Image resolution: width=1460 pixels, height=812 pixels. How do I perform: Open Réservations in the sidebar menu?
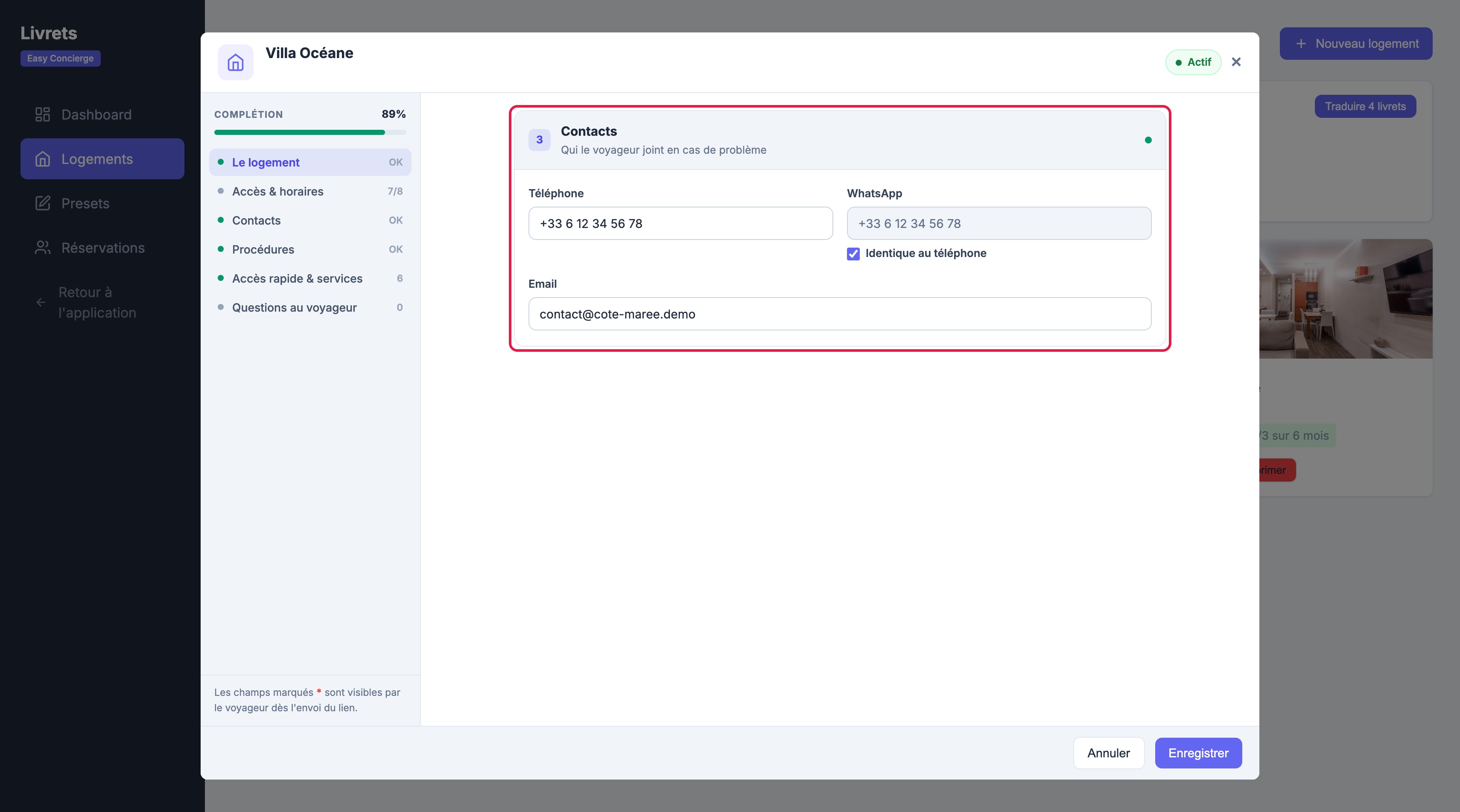102,248
